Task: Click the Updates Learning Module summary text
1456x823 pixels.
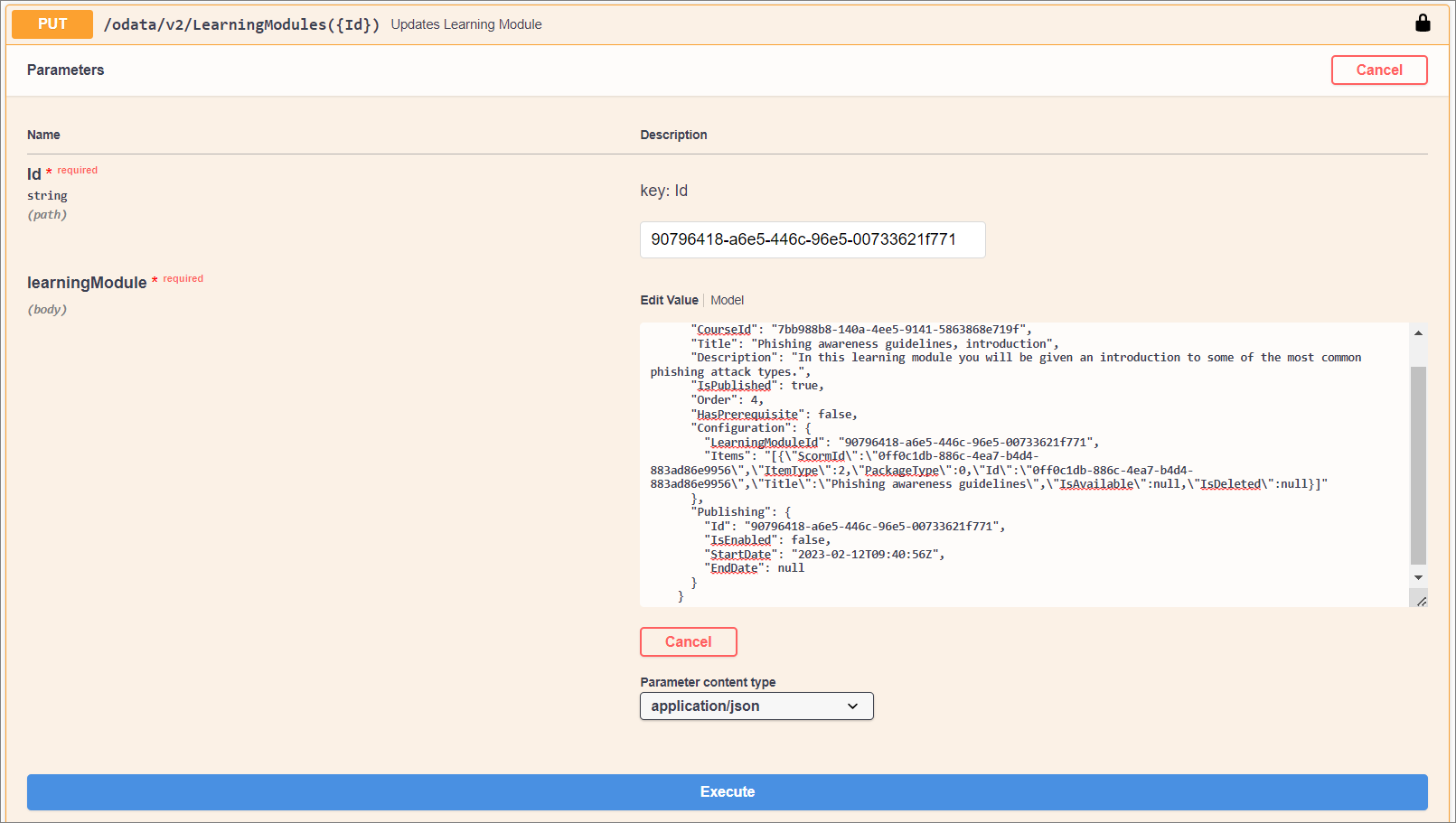Action: click(466, 24)
